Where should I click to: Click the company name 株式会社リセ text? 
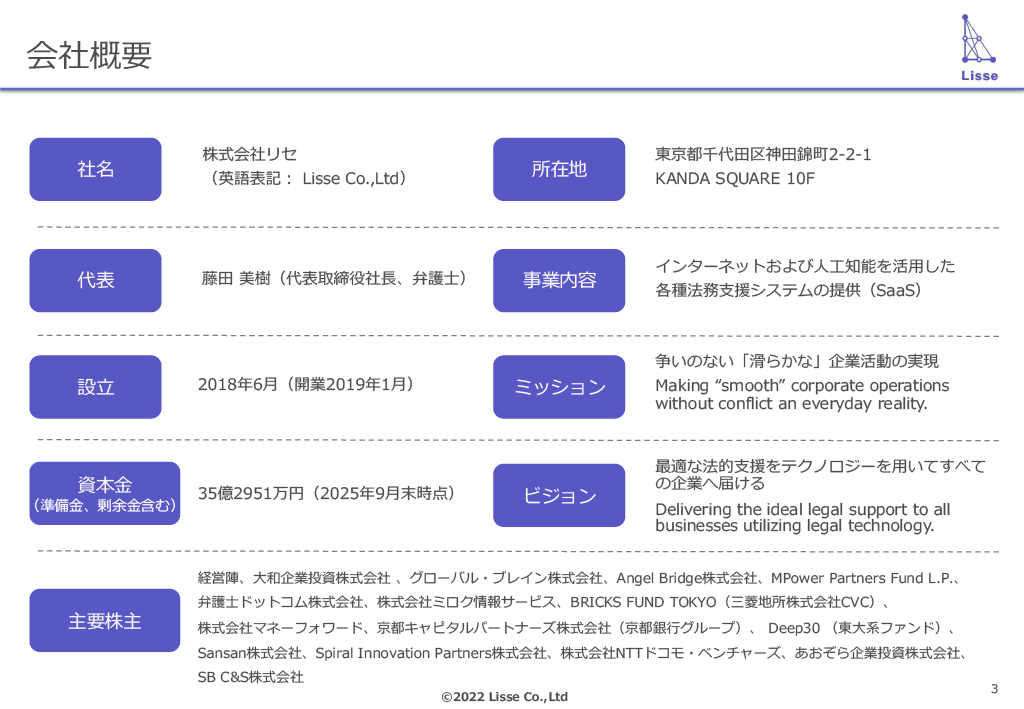pyautogui.click(x=250, y=155)
